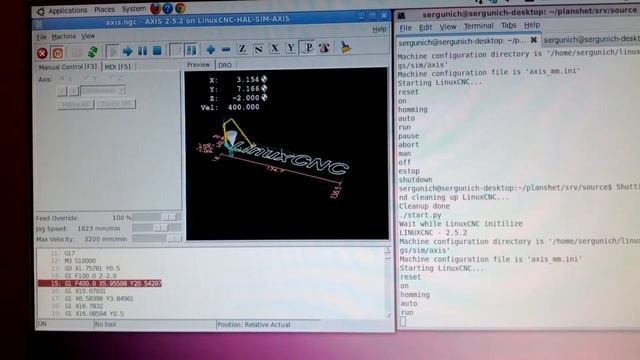Adjust the Feed Override slider

point(157,217)
